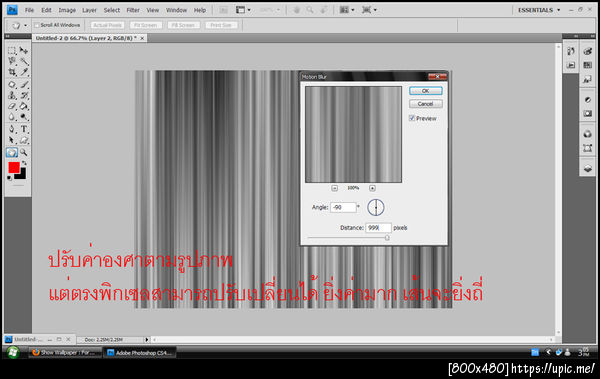
Task: Focus the Angle input field
Action: (343, 207)
